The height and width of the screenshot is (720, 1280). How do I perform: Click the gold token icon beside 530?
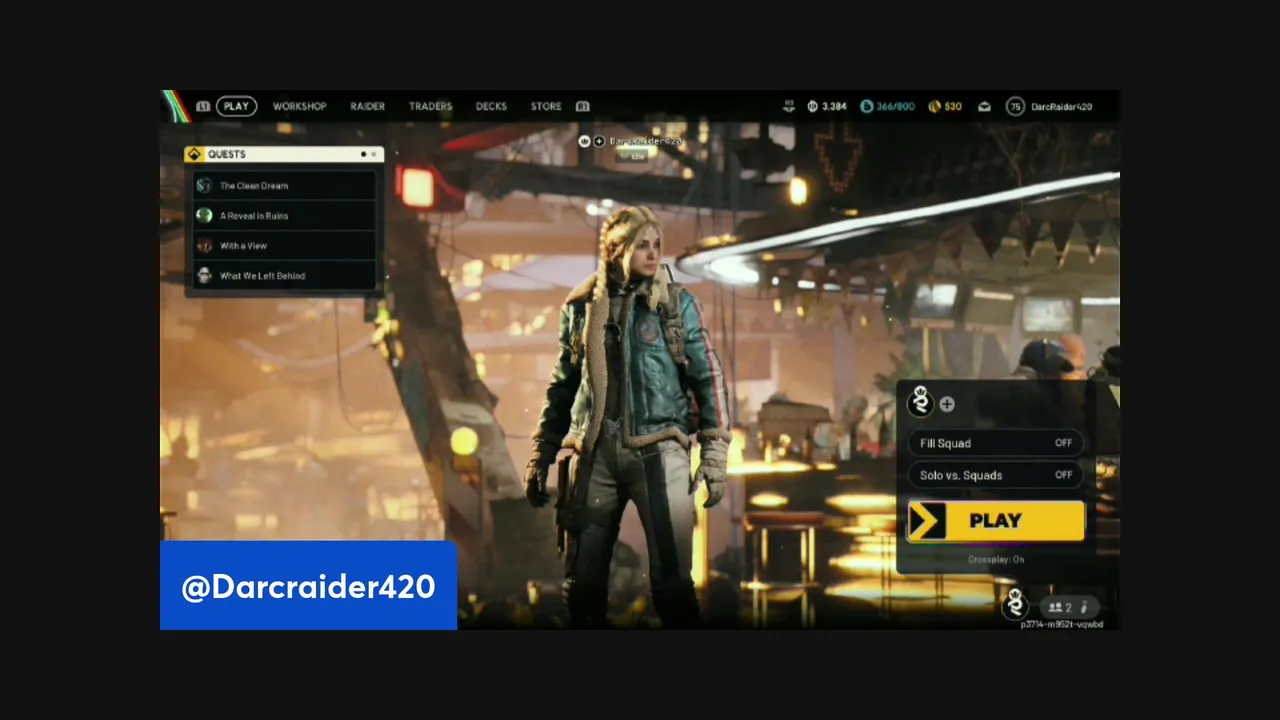(934, 106)
